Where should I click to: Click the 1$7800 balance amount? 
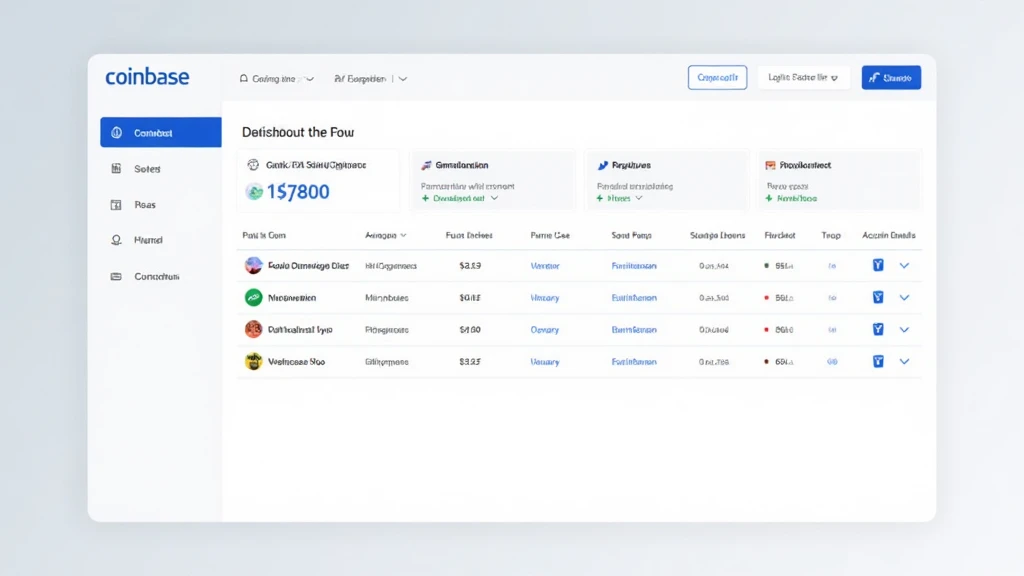(299, 191)
